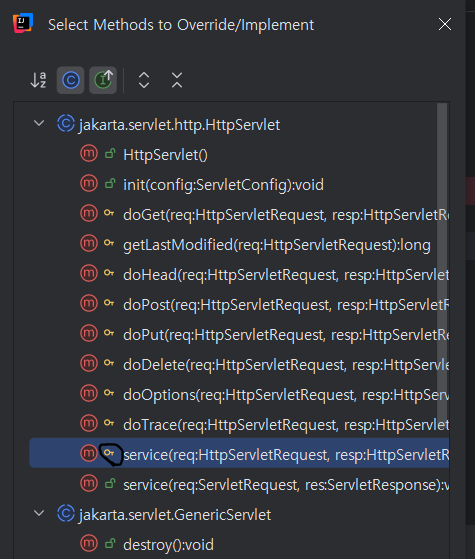Viewport: 475px width, 559px height.
Task: Collapse all tree nodes
Action: [177, 80]
